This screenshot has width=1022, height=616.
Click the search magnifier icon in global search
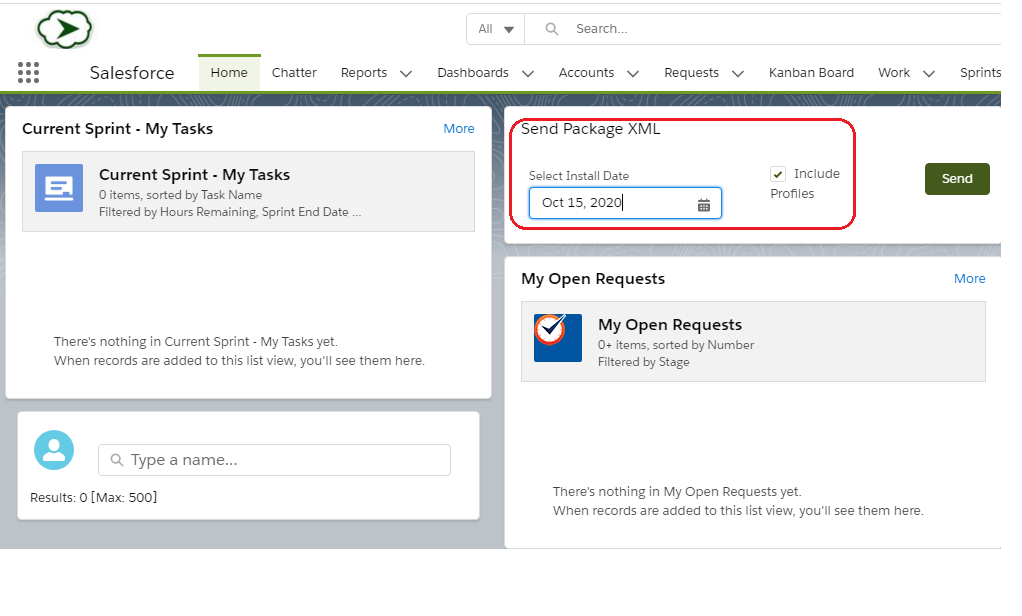pos(551,29)
